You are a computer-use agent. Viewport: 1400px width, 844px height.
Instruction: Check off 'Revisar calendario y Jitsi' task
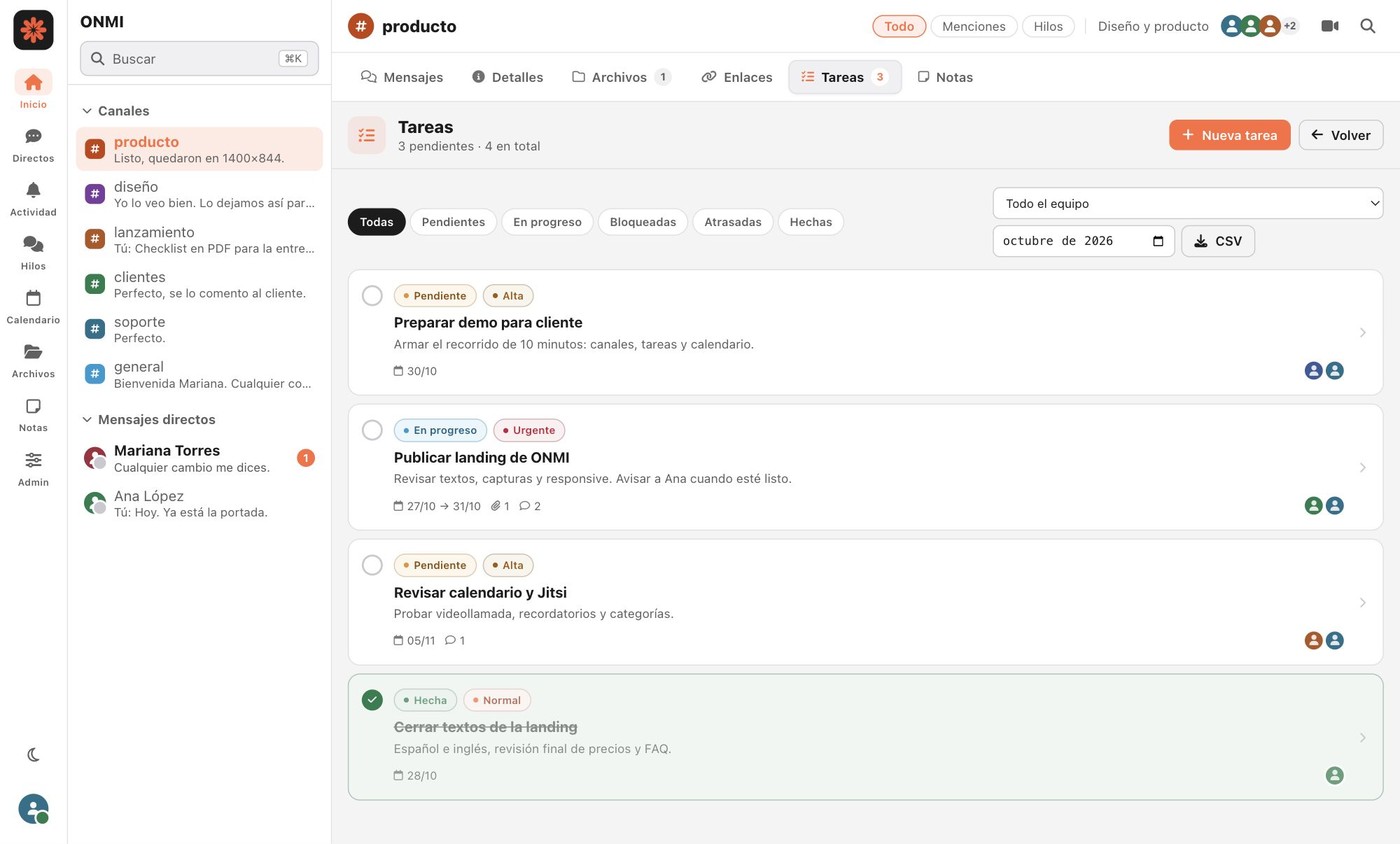(372, 565)
